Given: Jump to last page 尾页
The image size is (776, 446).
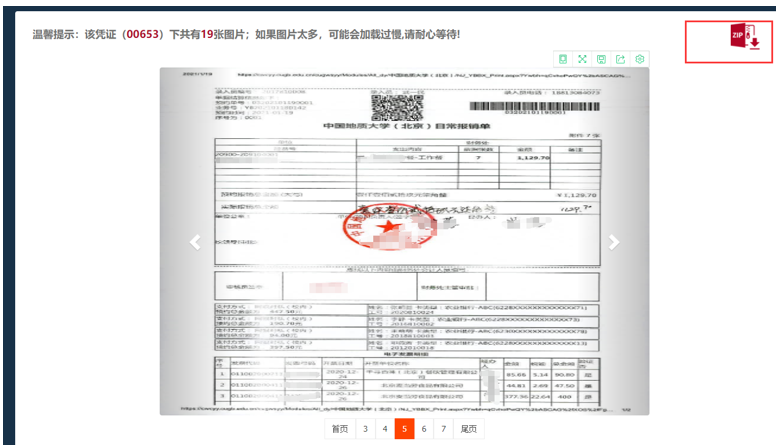Looking at the screenshot, I should coord(469,429).
